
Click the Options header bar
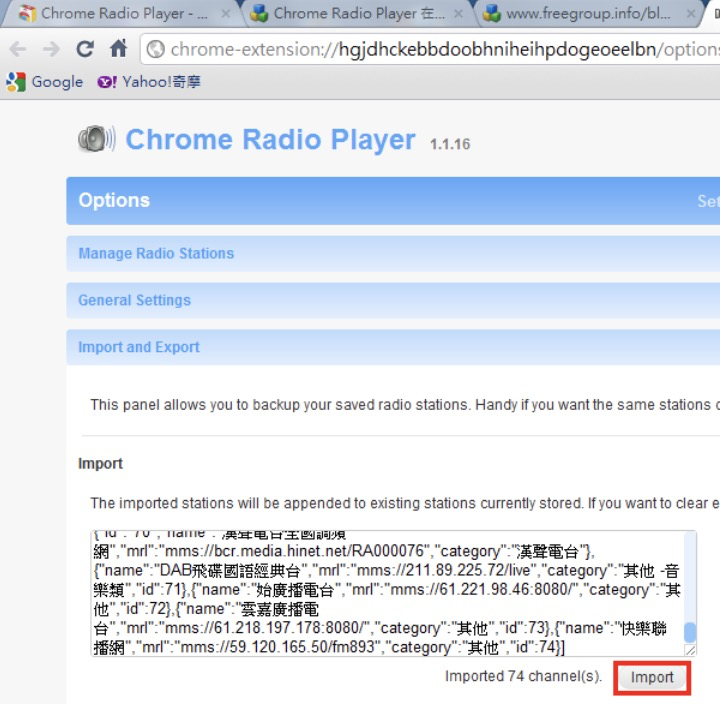click(393, 201)
